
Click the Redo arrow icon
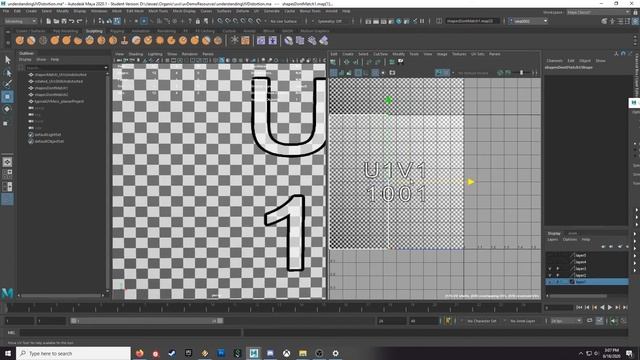[x=80, y=21]
